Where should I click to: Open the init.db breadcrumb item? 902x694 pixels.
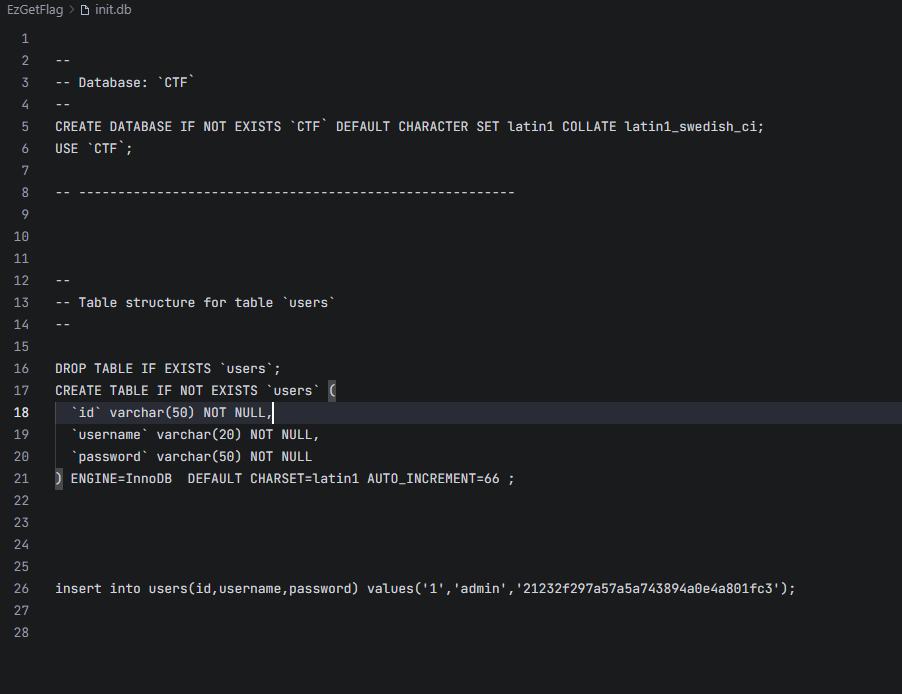[x=113, y=10]
